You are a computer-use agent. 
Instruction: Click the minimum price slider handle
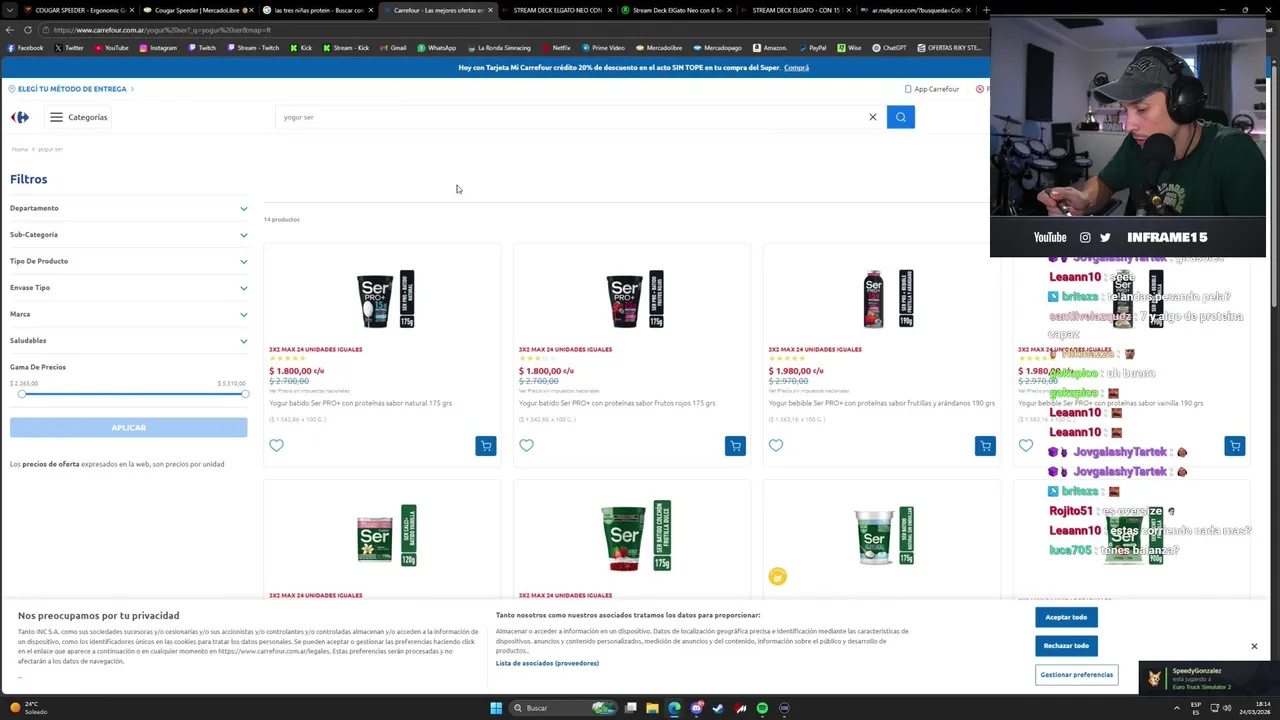click(x=22, y=394)
